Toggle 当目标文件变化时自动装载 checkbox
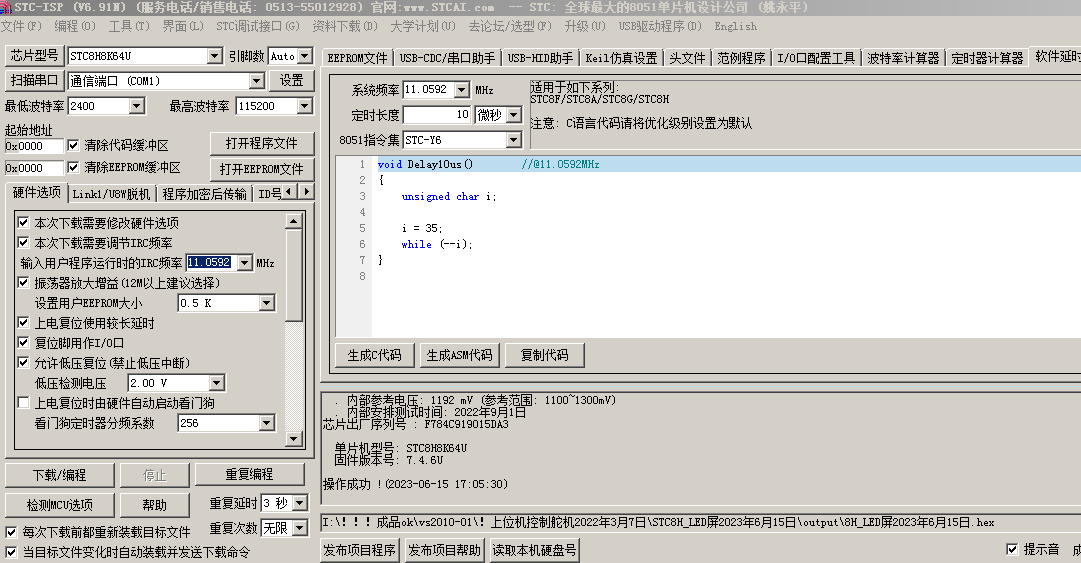The image size is (1081, 563). (x=11, y=552)
